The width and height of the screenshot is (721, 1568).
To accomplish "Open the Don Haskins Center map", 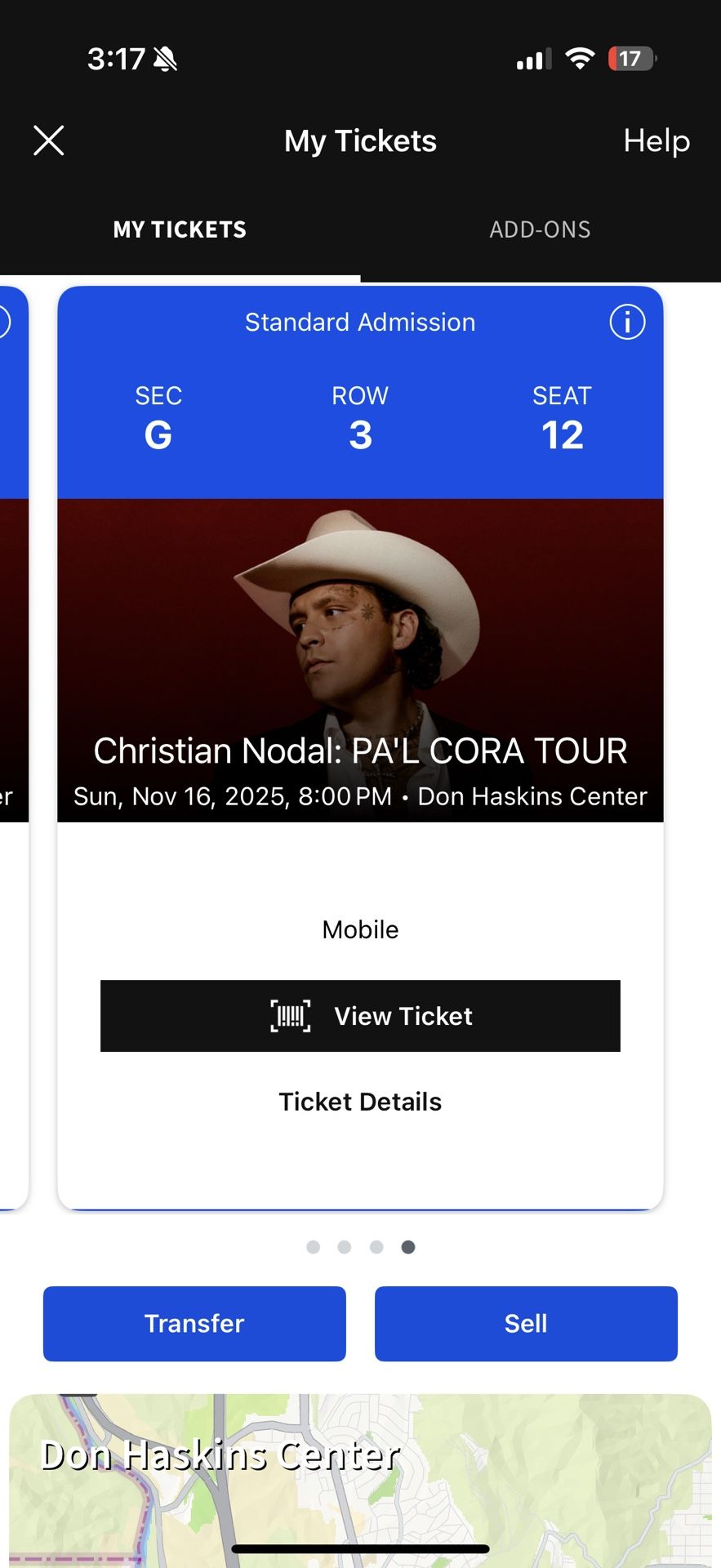I will [x=360, y=1478].
